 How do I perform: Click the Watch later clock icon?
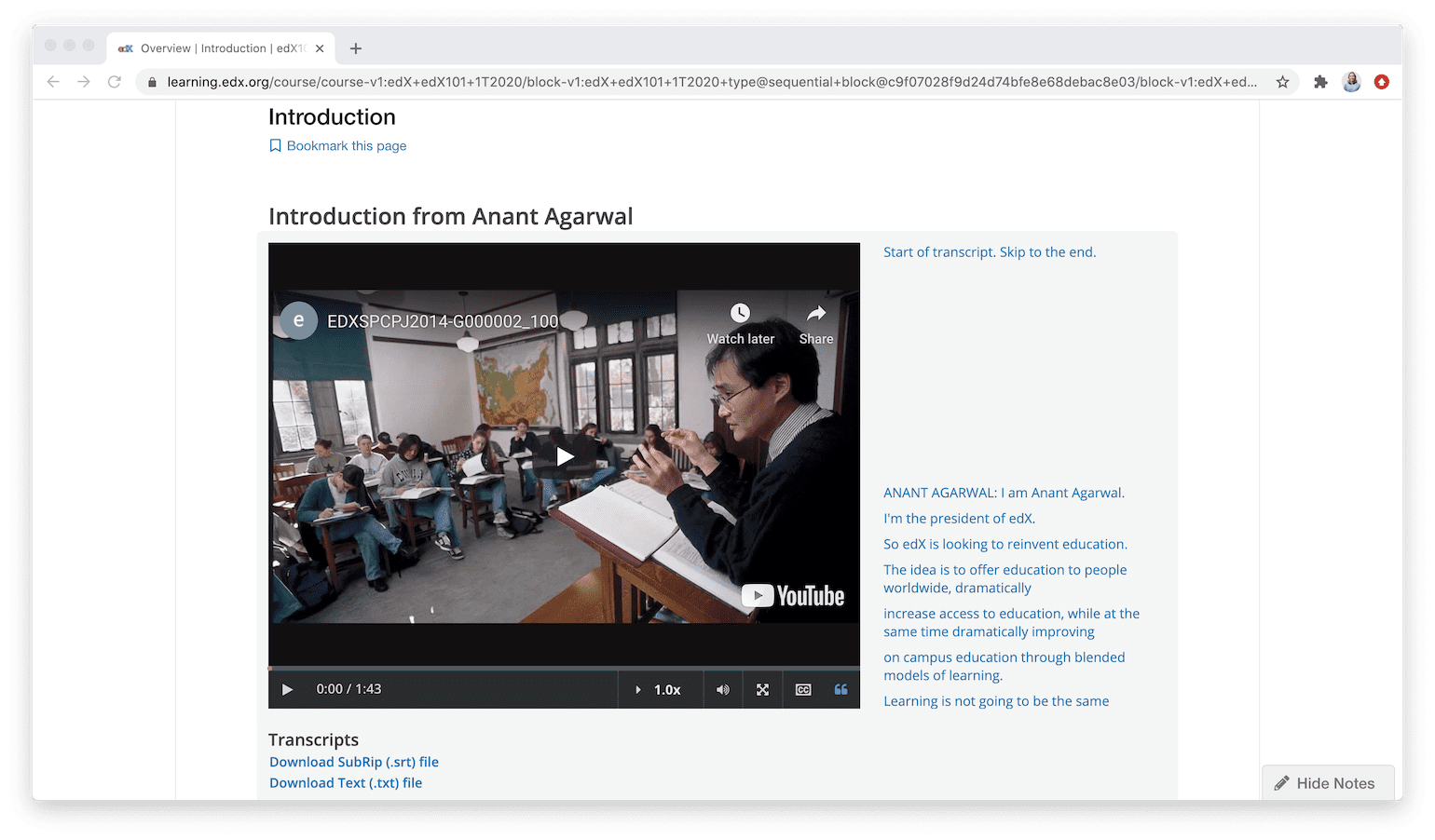(x=740, y=314)
